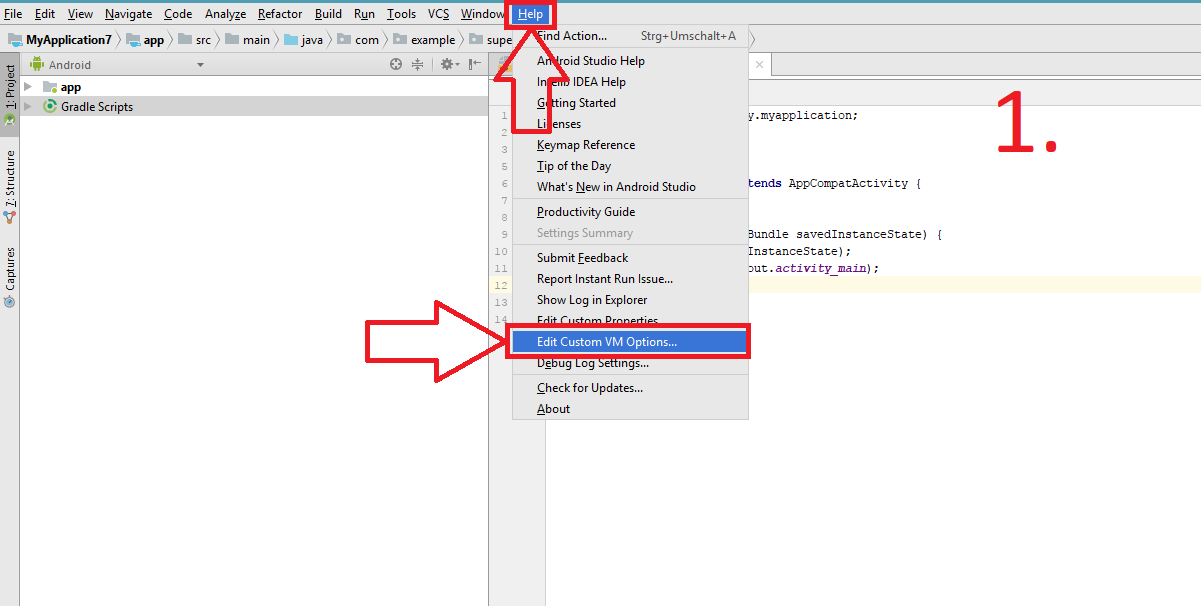The image size is (1201, 606).
Task: Select the Captures side tool tab
Action: coord(10,277)
